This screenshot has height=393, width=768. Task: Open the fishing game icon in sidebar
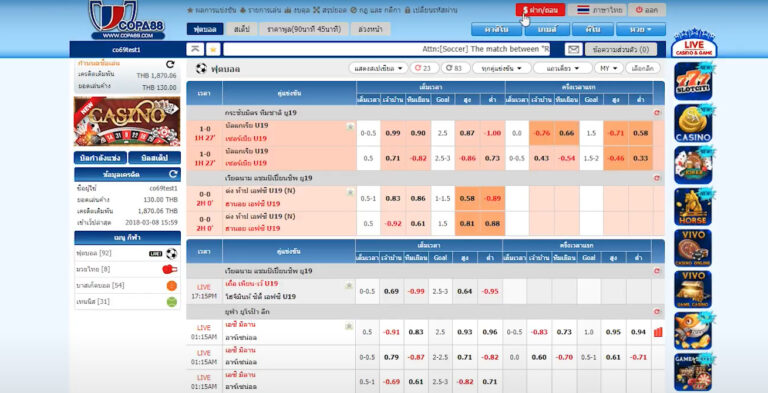[x=693, y=331]
